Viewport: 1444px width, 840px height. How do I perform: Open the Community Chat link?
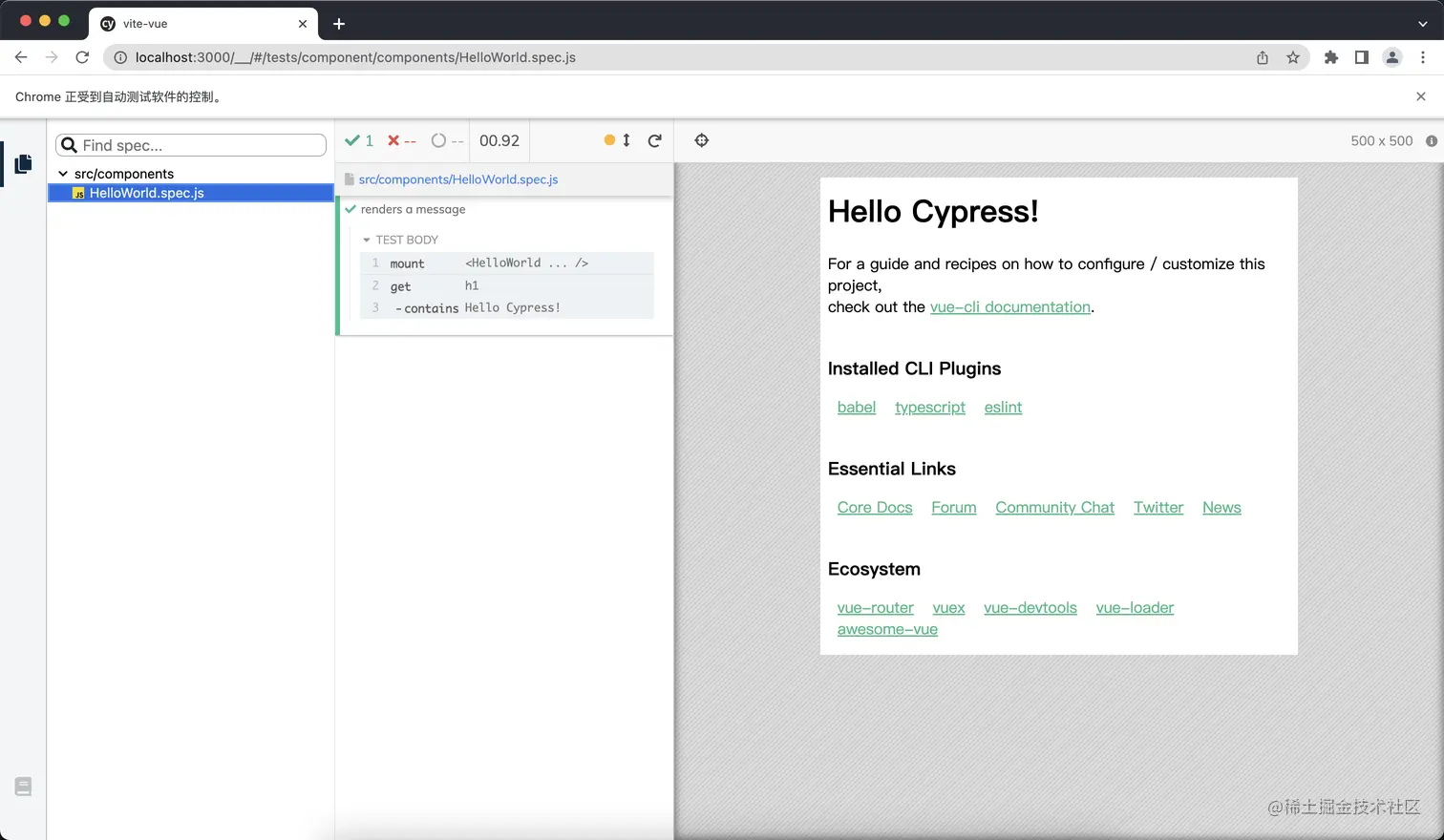pos(1055,507)
